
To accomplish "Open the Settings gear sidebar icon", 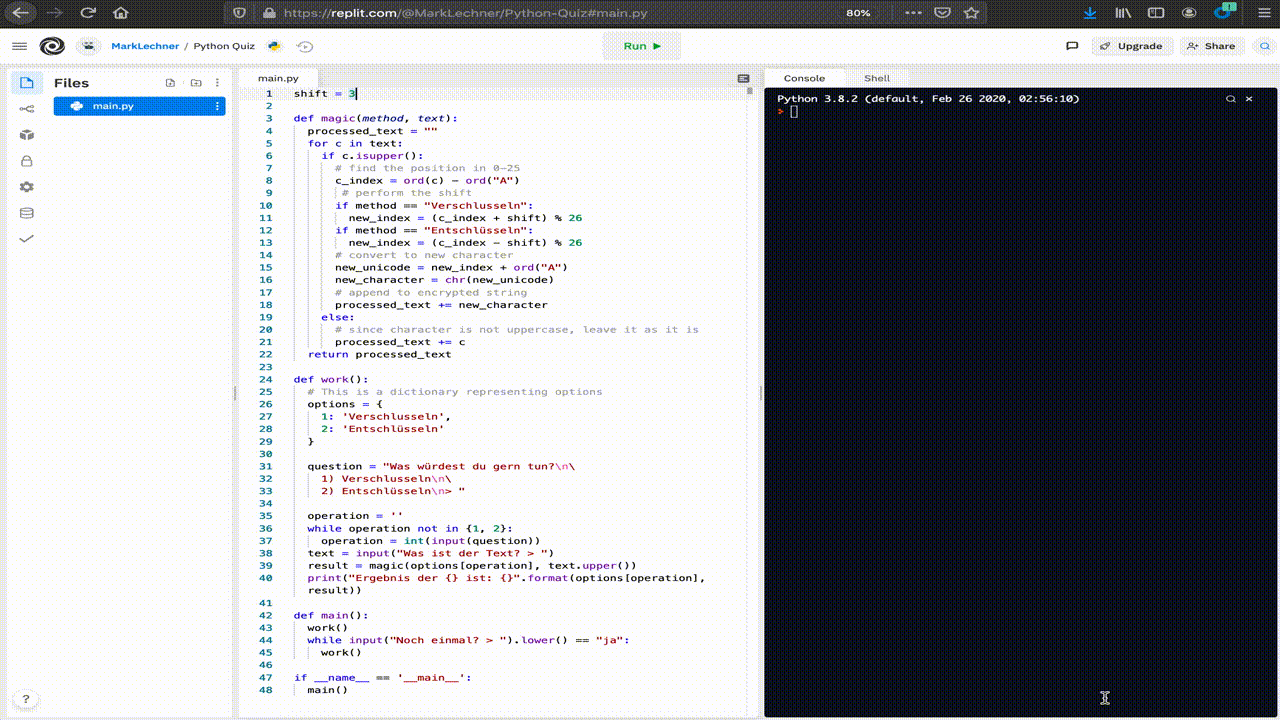I will 27,187.
